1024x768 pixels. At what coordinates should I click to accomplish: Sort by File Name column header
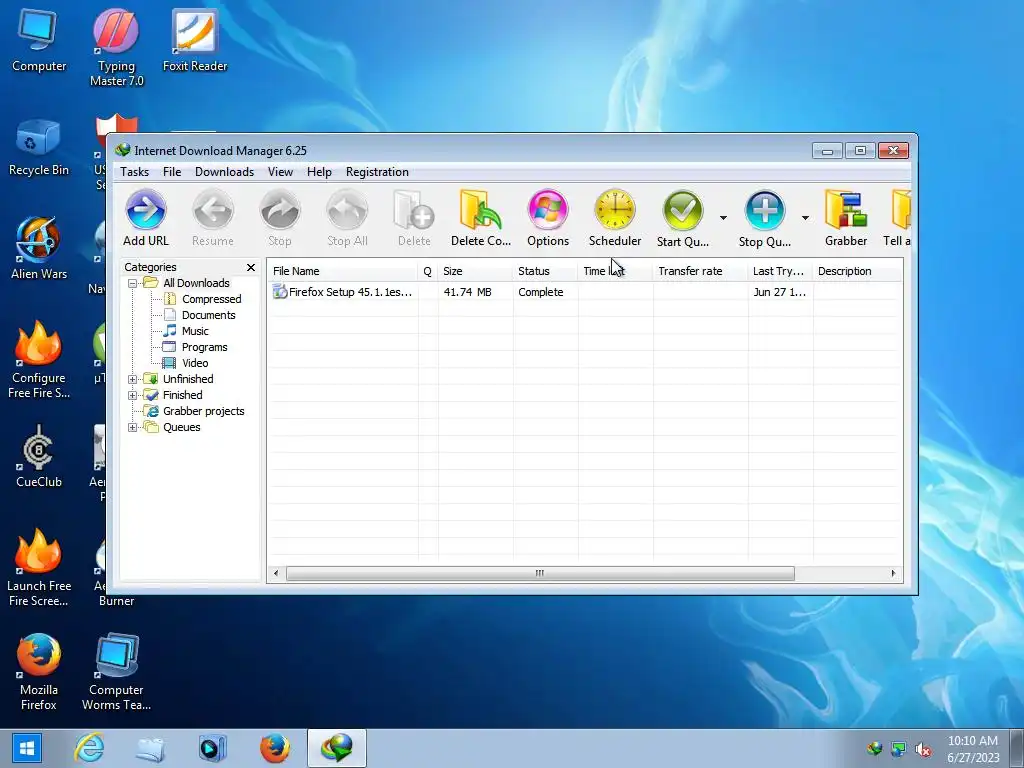point(343,271)
